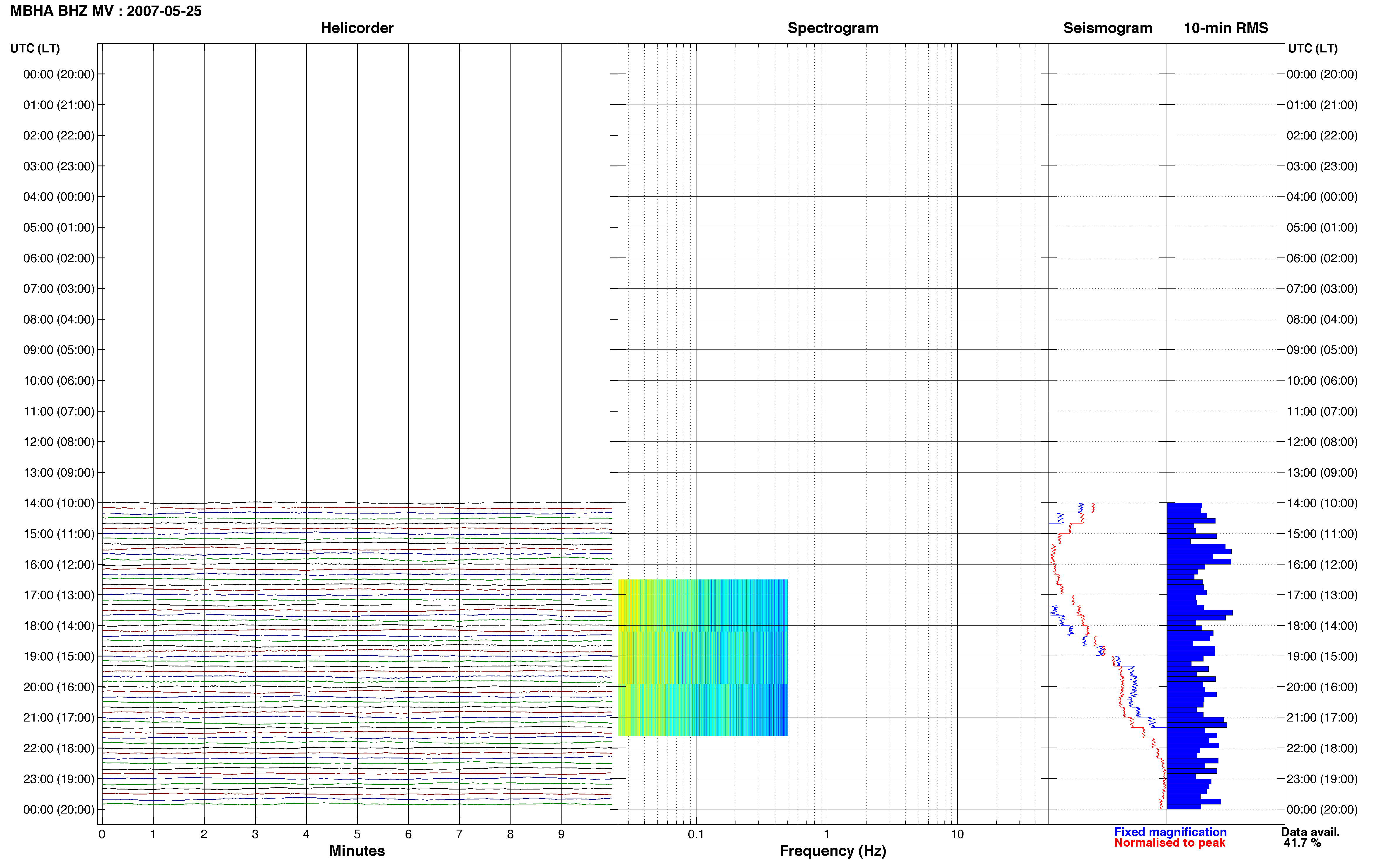This screenshot has height=868, width=1389.
Task: Click the 'Helicorder' panel heading
Action: pos(357,28)
